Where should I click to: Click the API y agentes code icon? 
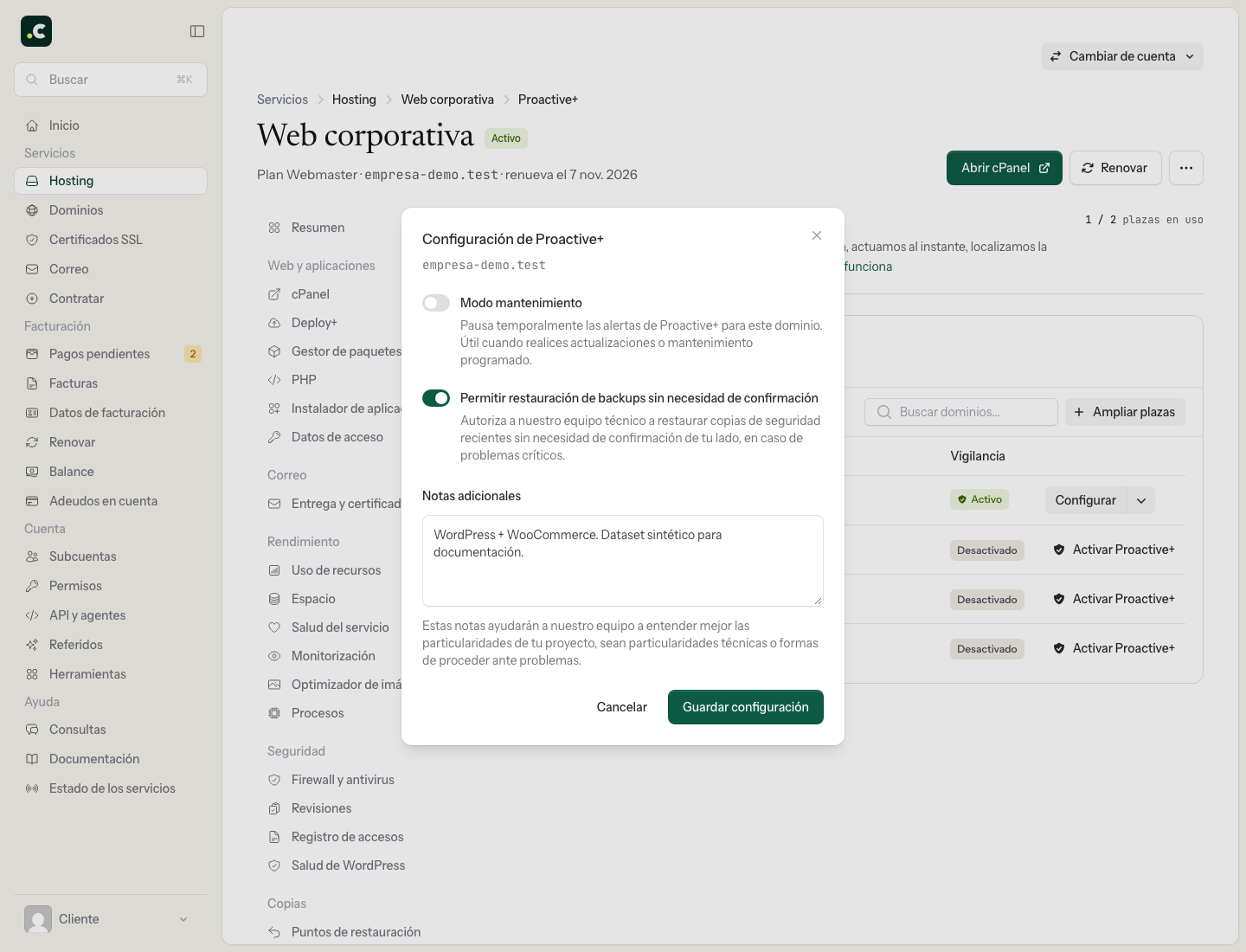tap(32, 615)
